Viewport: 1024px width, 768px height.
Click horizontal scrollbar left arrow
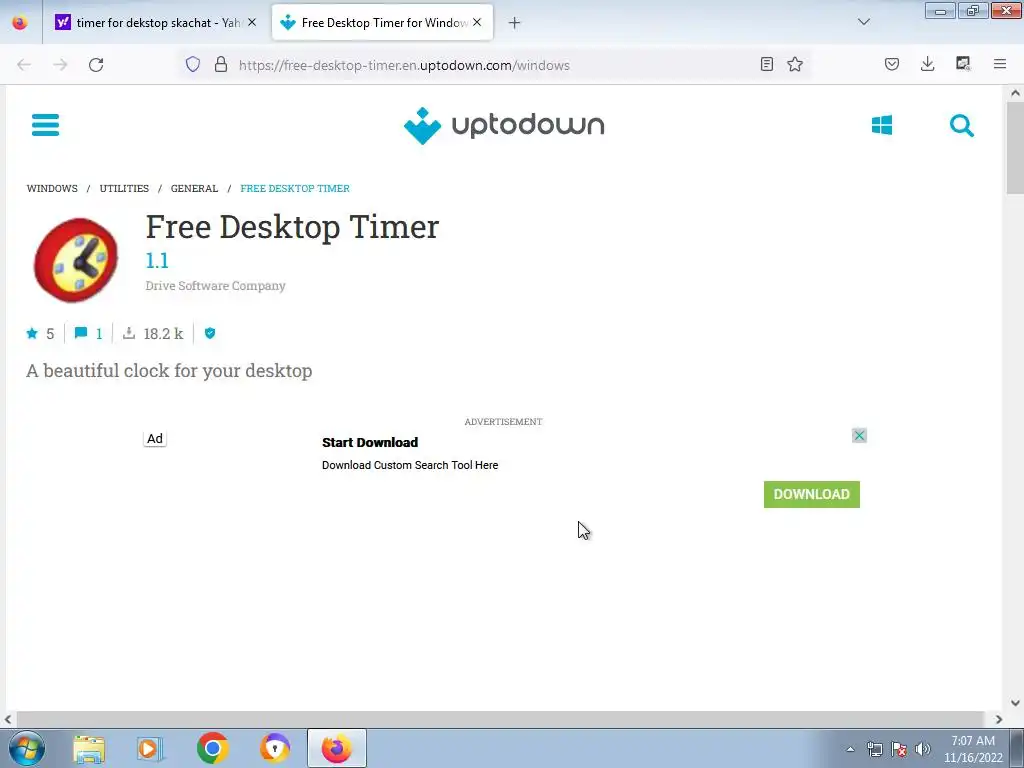click(8, 720)
